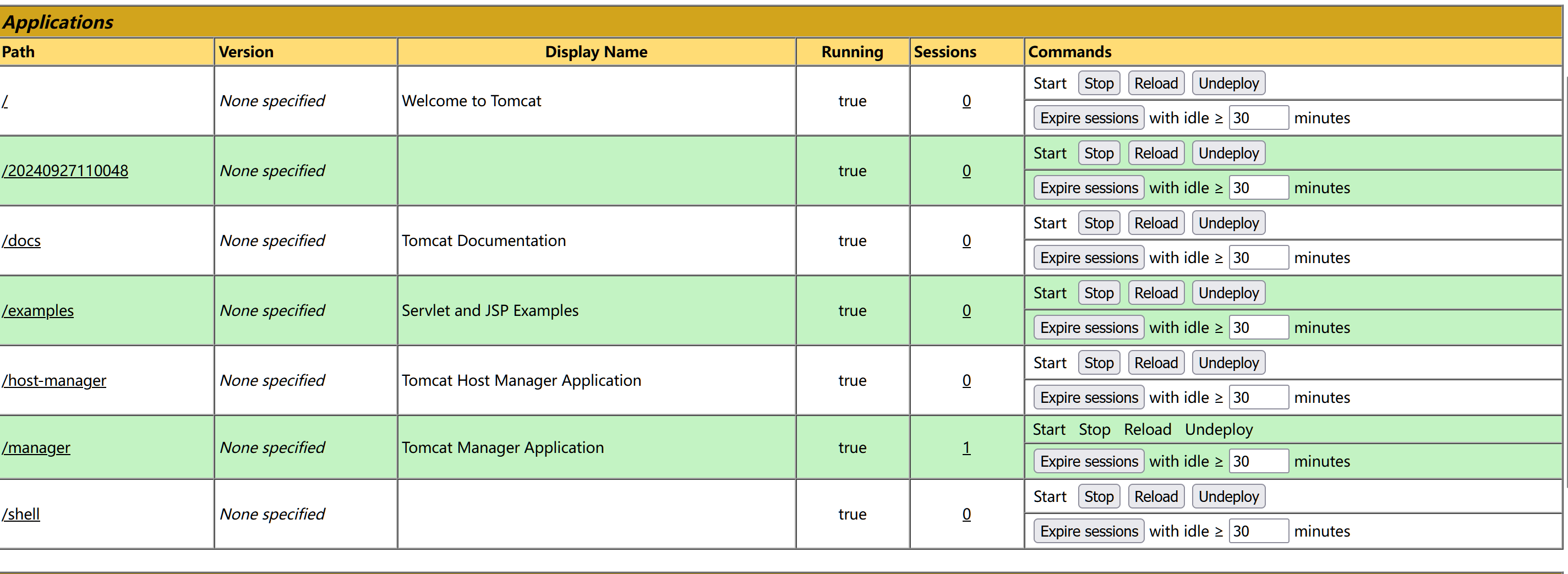
Task: Undeploy the Welcome to Tomcat application
Action: pyautogui.click(x=1228, y=84)
